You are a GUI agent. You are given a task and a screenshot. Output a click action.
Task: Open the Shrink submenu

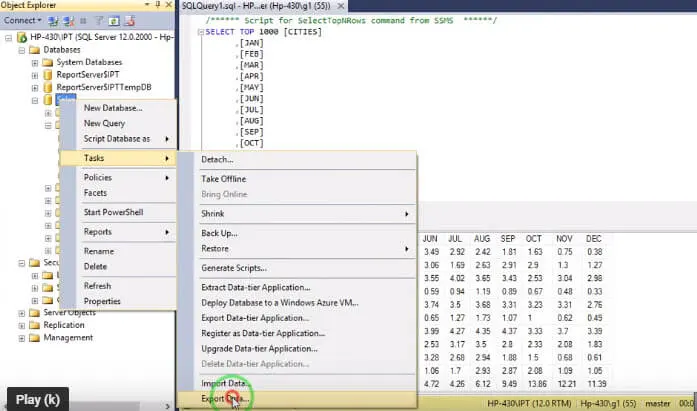297,214
